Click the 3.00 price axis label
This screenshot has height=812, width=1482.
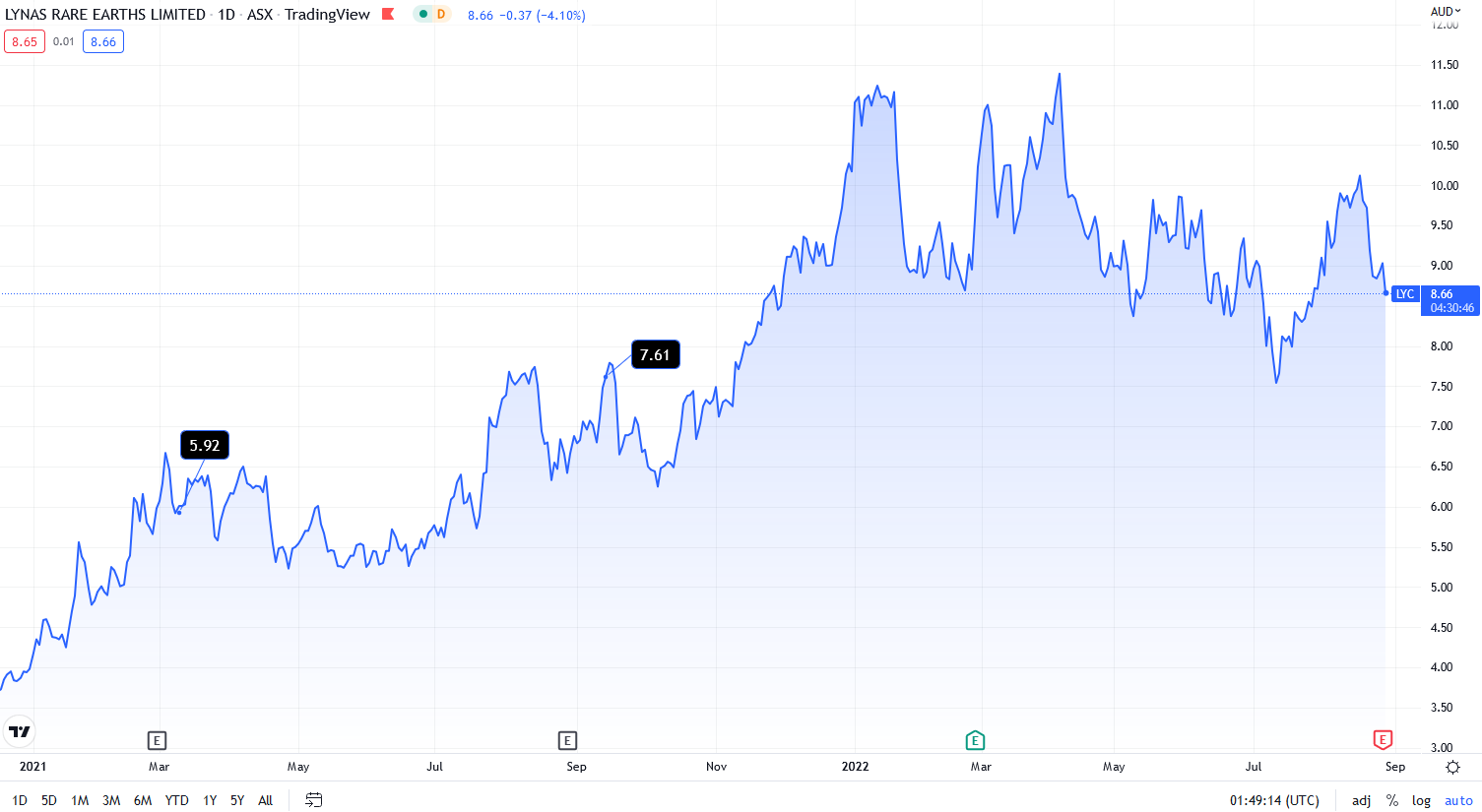pos(1442,748)
